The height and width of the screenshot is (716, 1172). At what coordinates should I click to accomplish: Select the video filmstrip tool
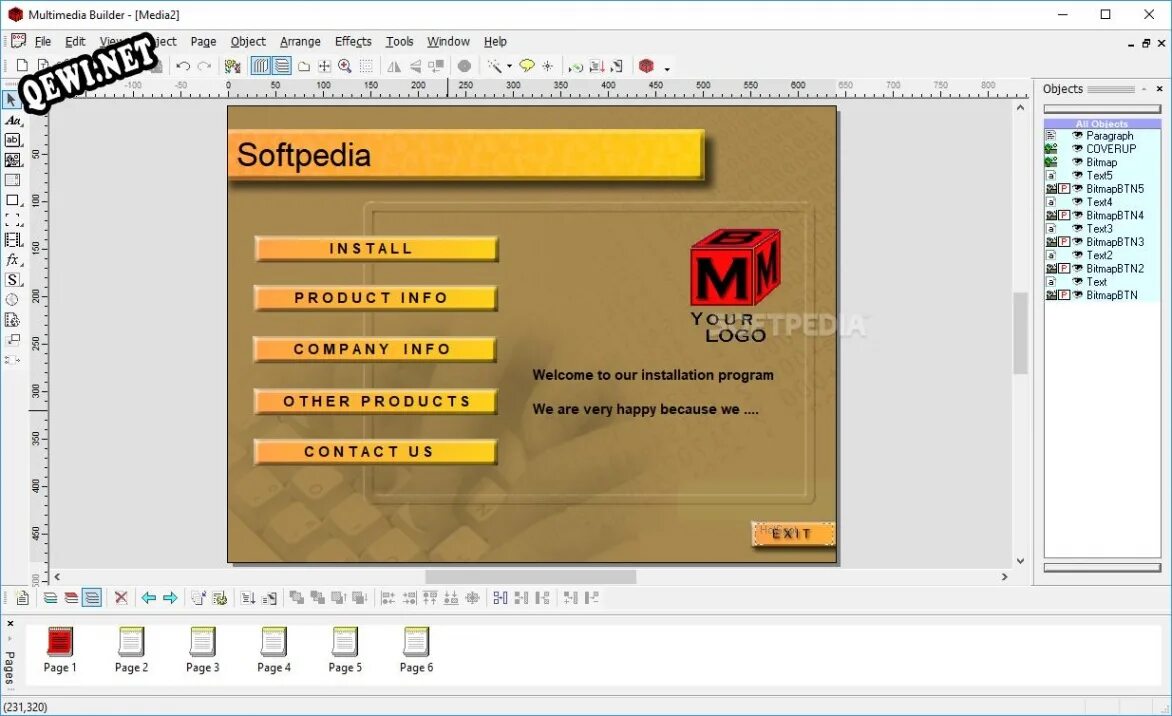click(x=13, y=240)
